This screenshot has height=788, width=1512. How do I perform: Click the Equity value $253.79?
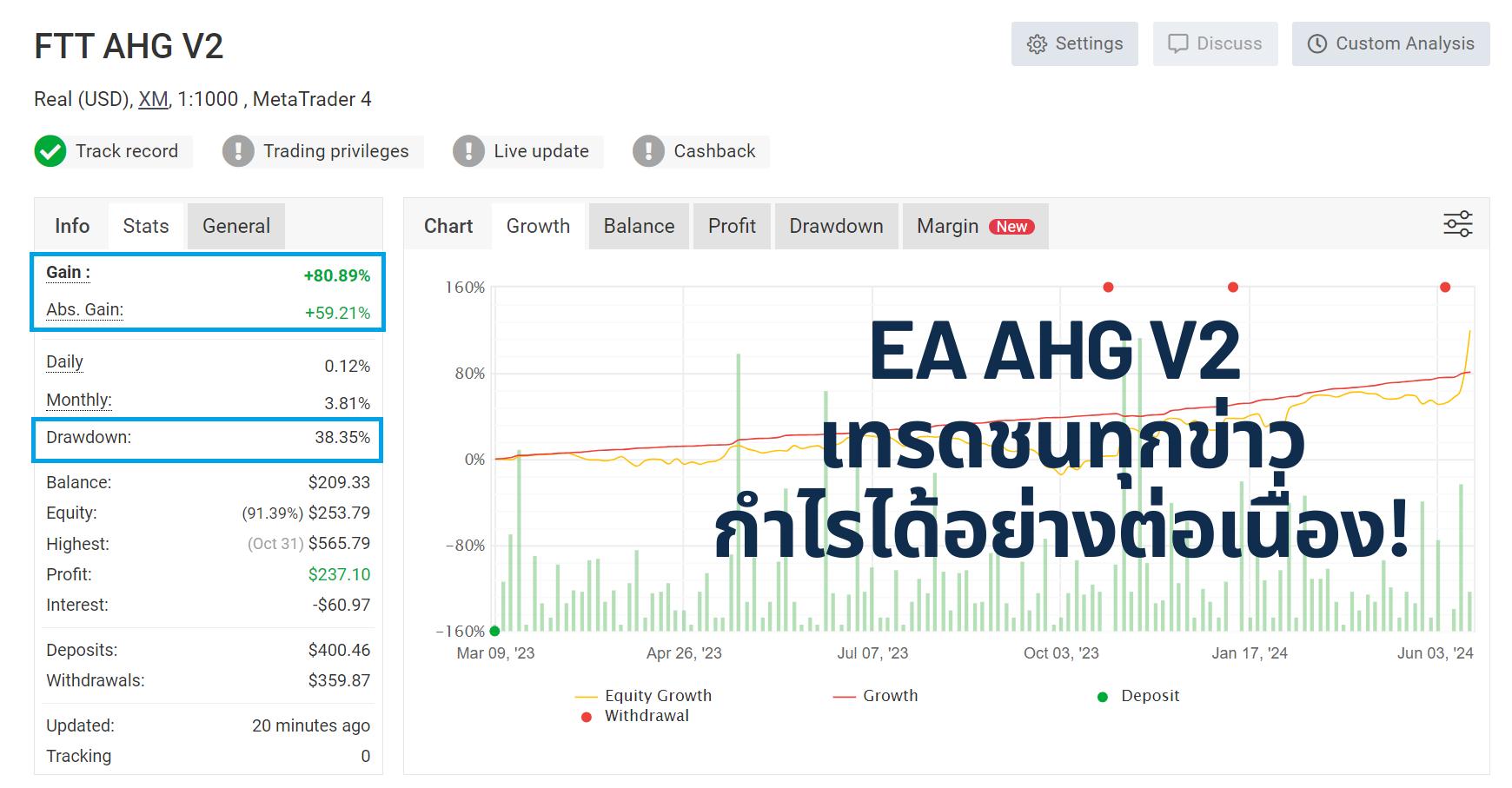339,513
